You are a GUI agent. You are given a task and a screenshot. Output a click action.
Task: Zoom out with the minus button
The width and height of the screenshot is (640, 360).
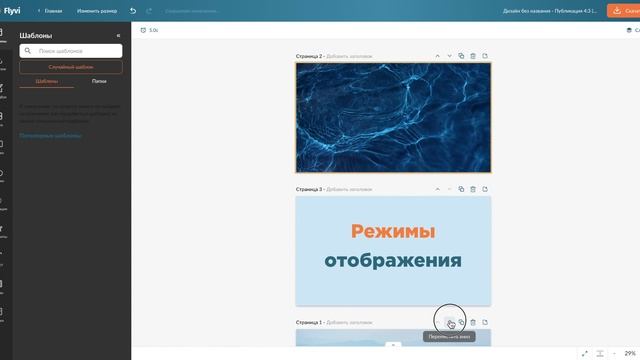tap(614, 353)
